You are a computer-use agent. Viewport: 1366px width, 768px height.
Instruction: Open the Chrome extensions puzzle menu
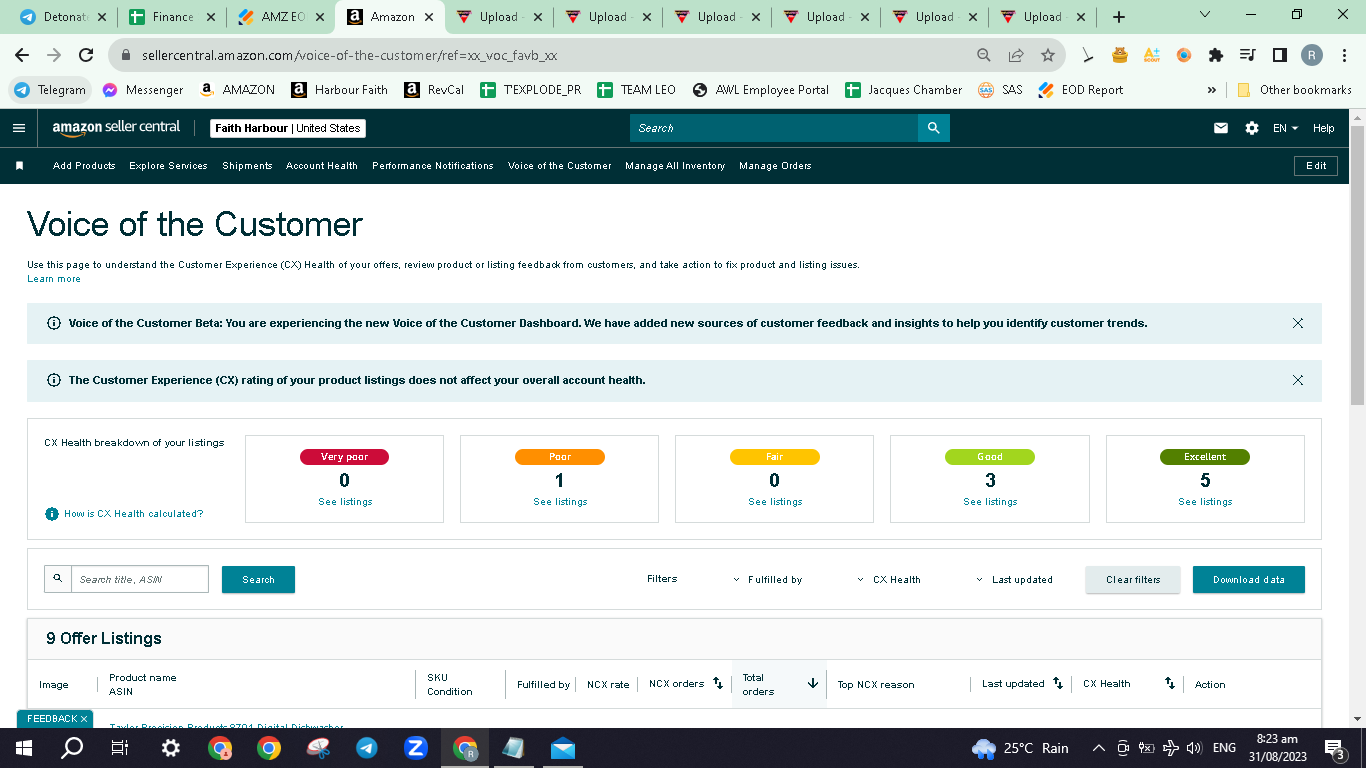(1216, 55)
